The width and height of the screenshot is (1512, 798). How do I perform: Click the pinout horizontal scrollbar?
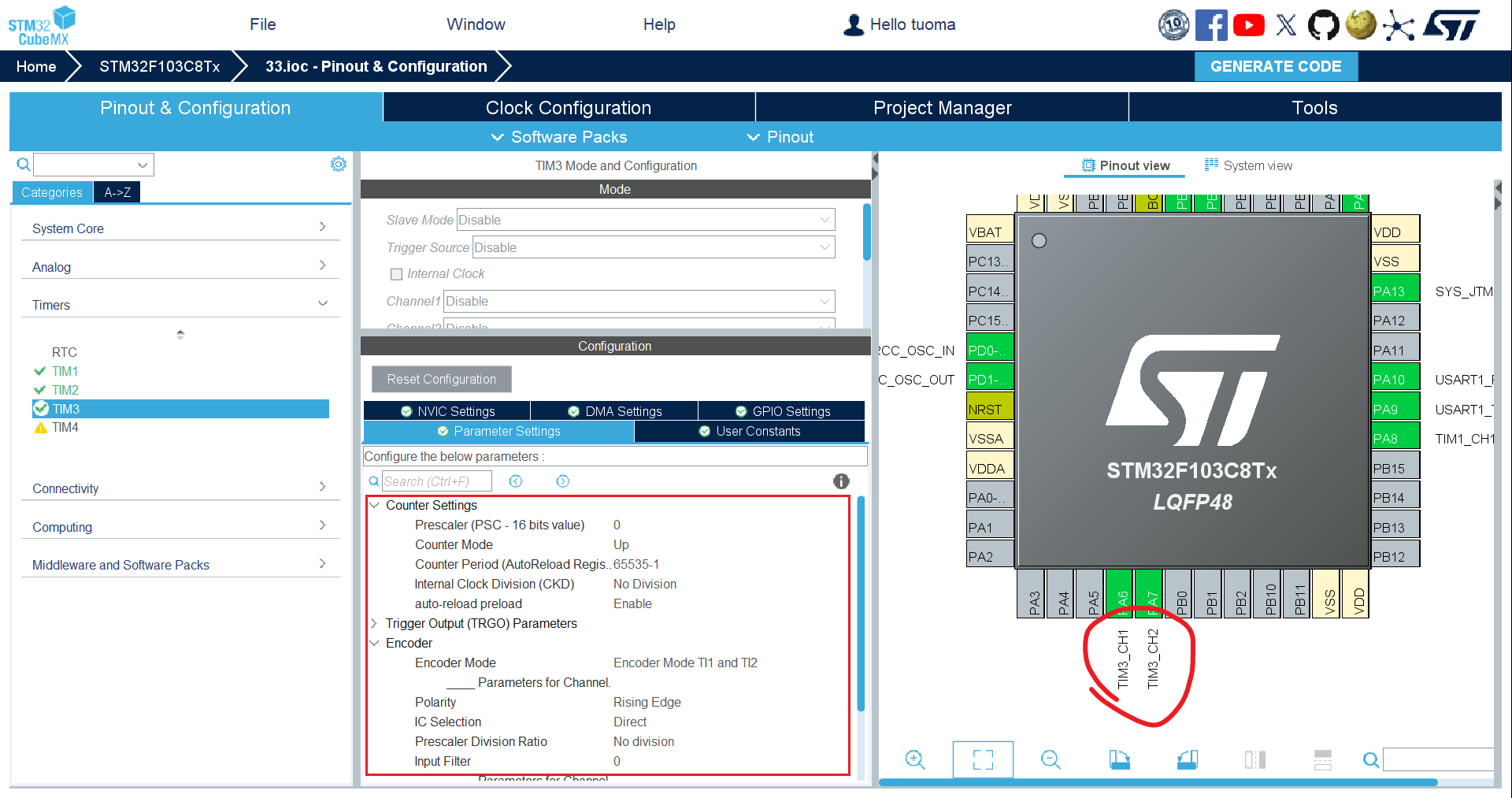tap(1158, 782)
